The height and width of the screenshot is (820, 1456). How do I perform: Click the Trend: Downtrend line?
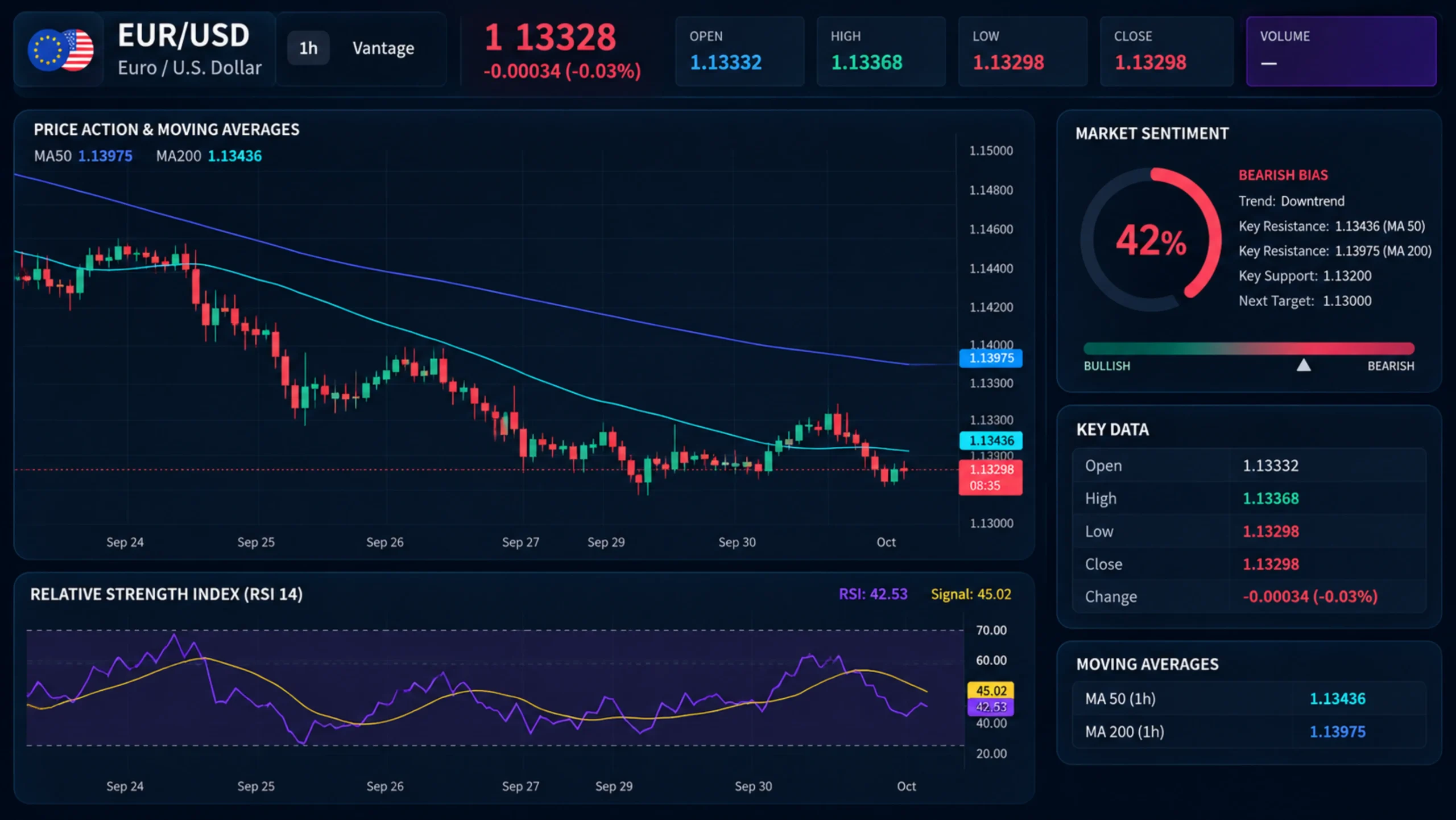tap(1291, 201)
